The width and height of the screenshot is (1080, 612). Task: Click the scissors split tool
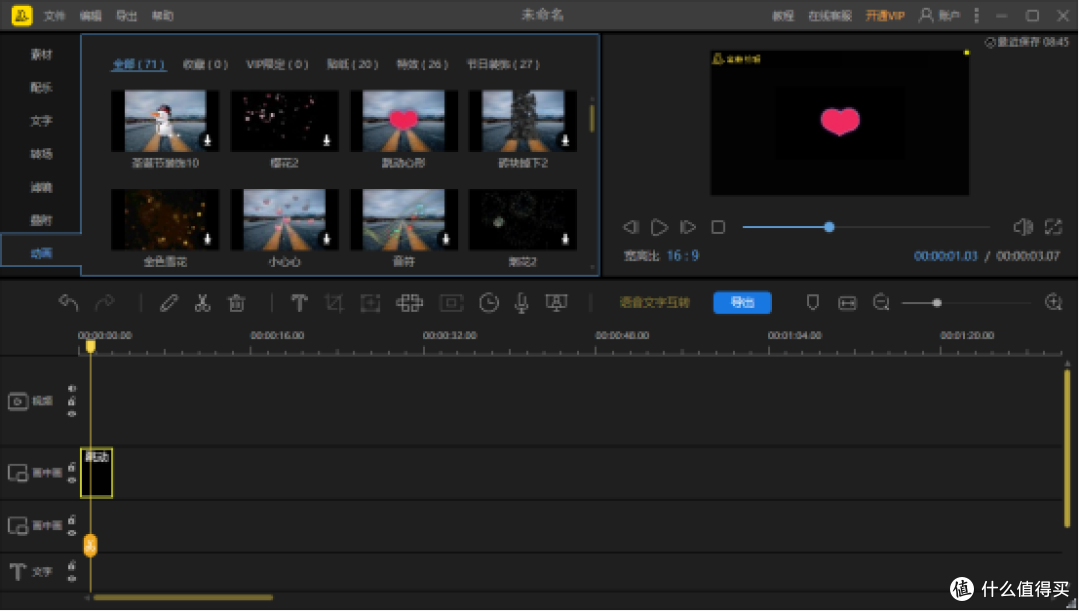click(202, 302)
